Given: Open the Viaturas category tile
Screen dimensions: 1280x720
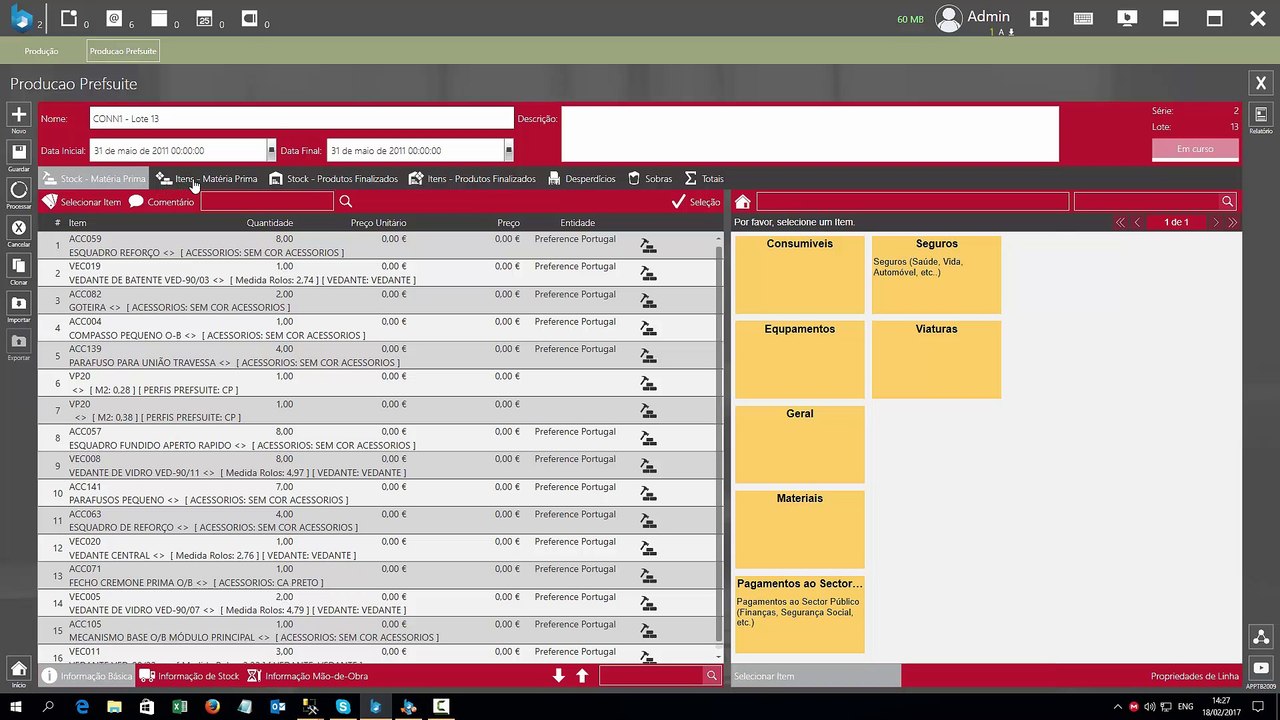Looking at the screenshot, I should pyautogui.click(x=936, y=359).
